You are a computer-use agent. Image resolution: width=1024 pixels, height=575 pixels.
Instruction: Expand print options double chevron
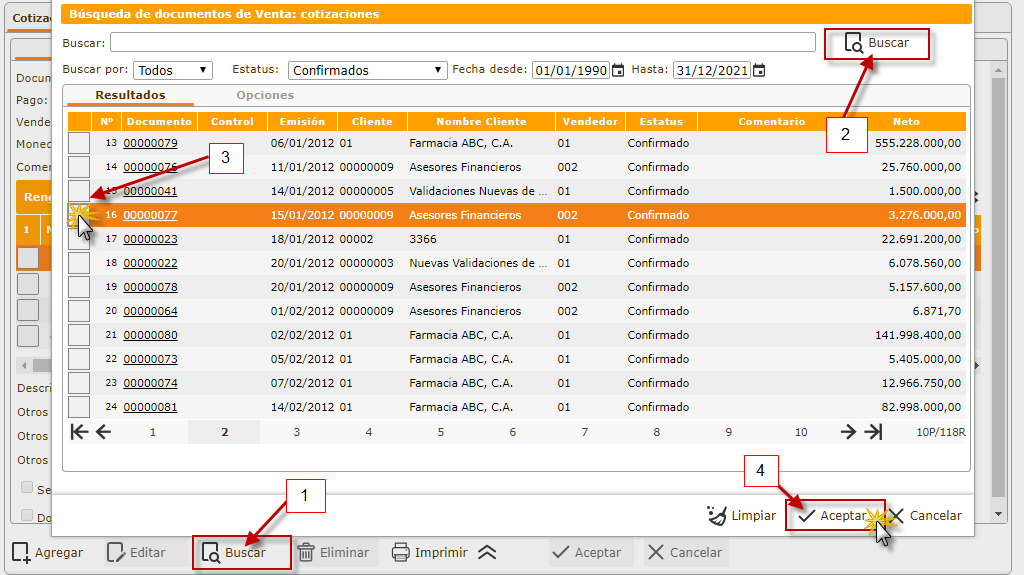click(487, 553)
